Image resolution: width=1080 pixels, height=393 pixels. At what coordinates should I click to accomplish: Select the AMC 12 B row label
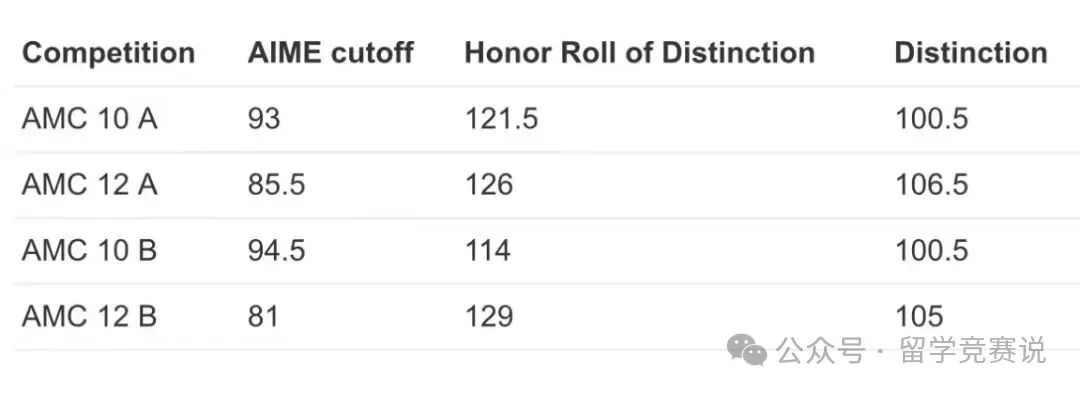coord(90,316)
